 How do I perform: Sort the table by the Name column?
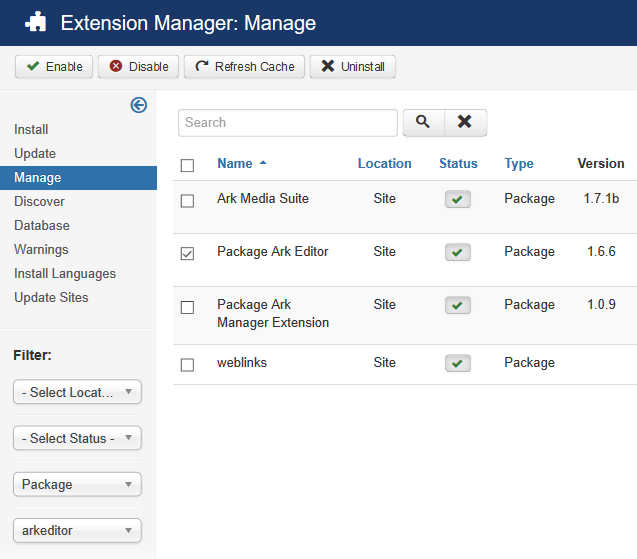pyautogui.click(x=235, y=163)
